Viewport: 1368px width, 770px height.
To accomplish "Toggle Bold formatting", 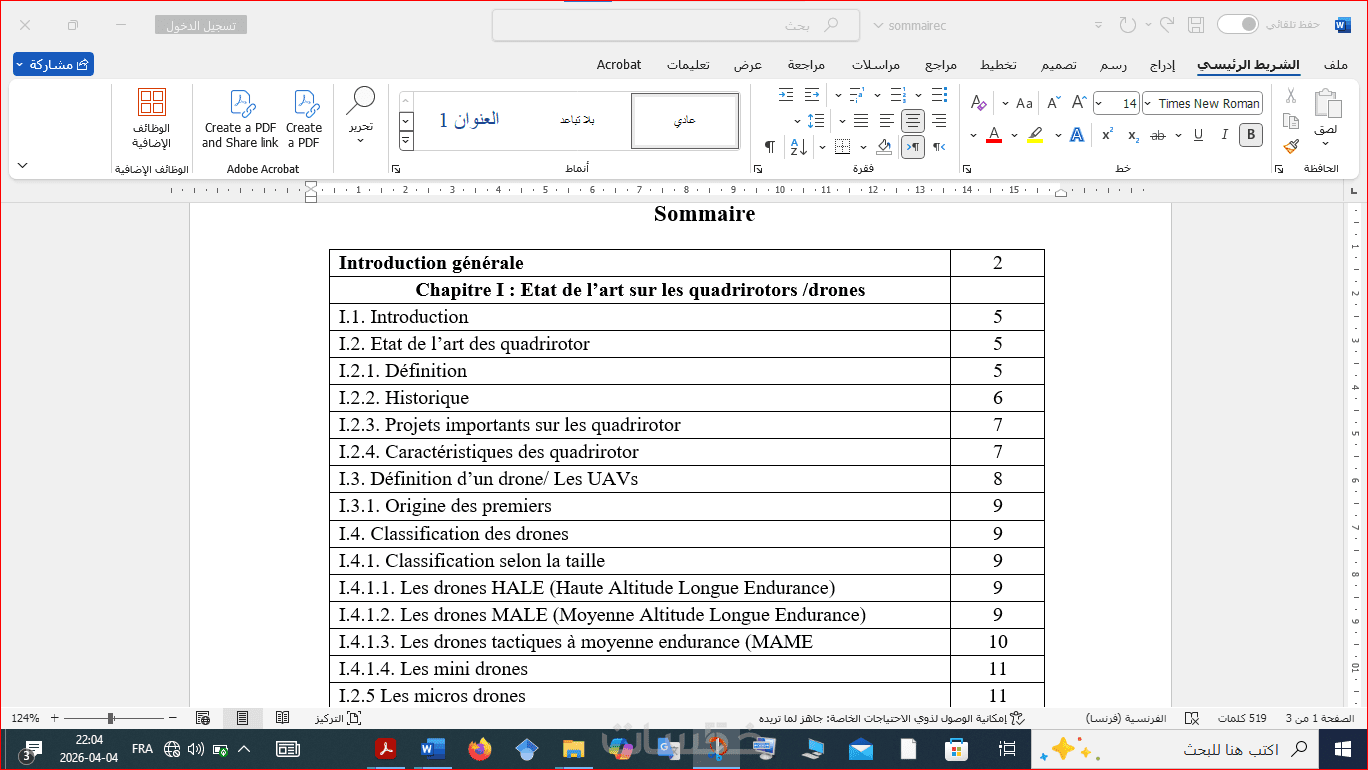I will pyautogui.click(x=1250, y=135).
